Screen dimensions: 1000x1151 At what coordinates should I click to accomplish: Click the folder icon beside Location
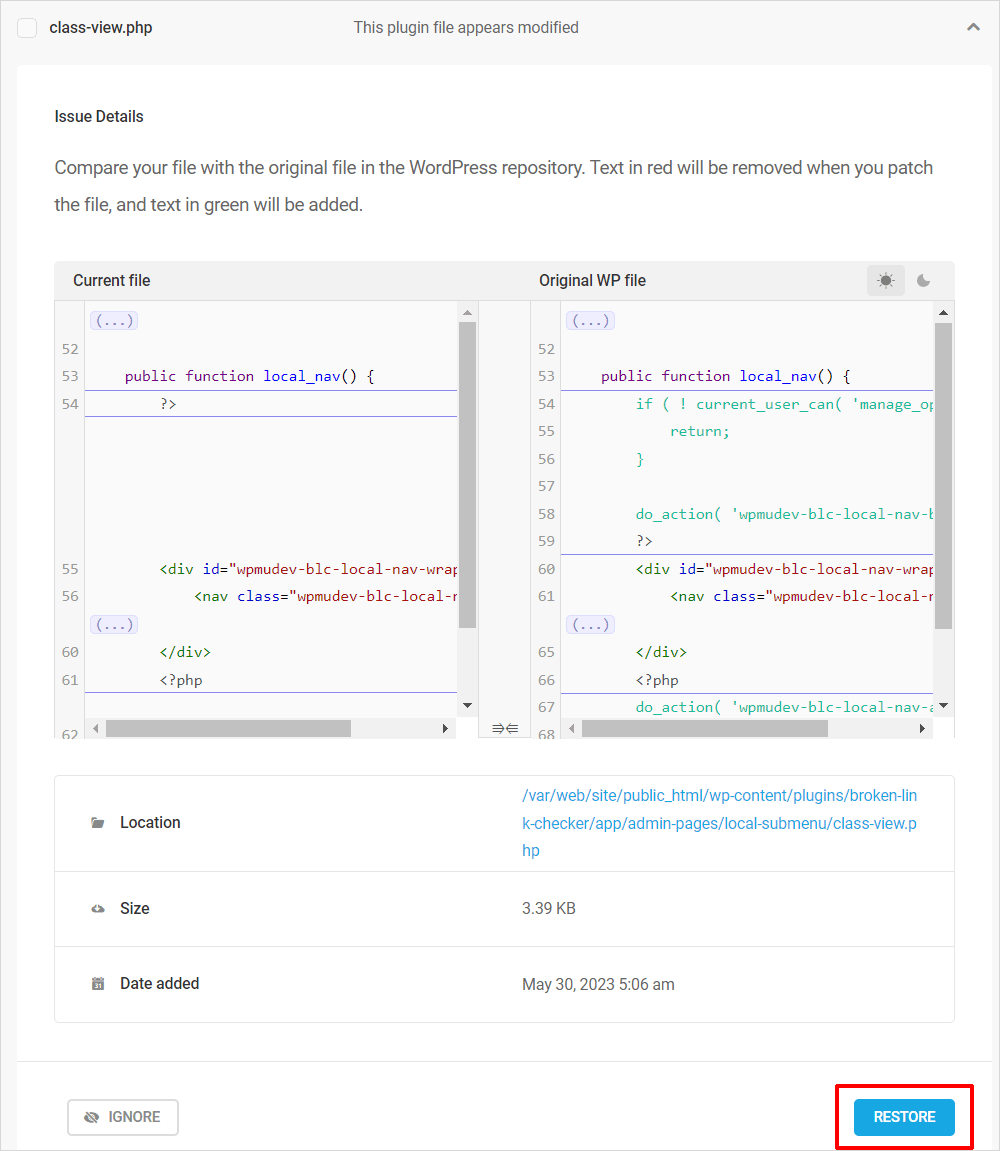click(x=97, y=823)
